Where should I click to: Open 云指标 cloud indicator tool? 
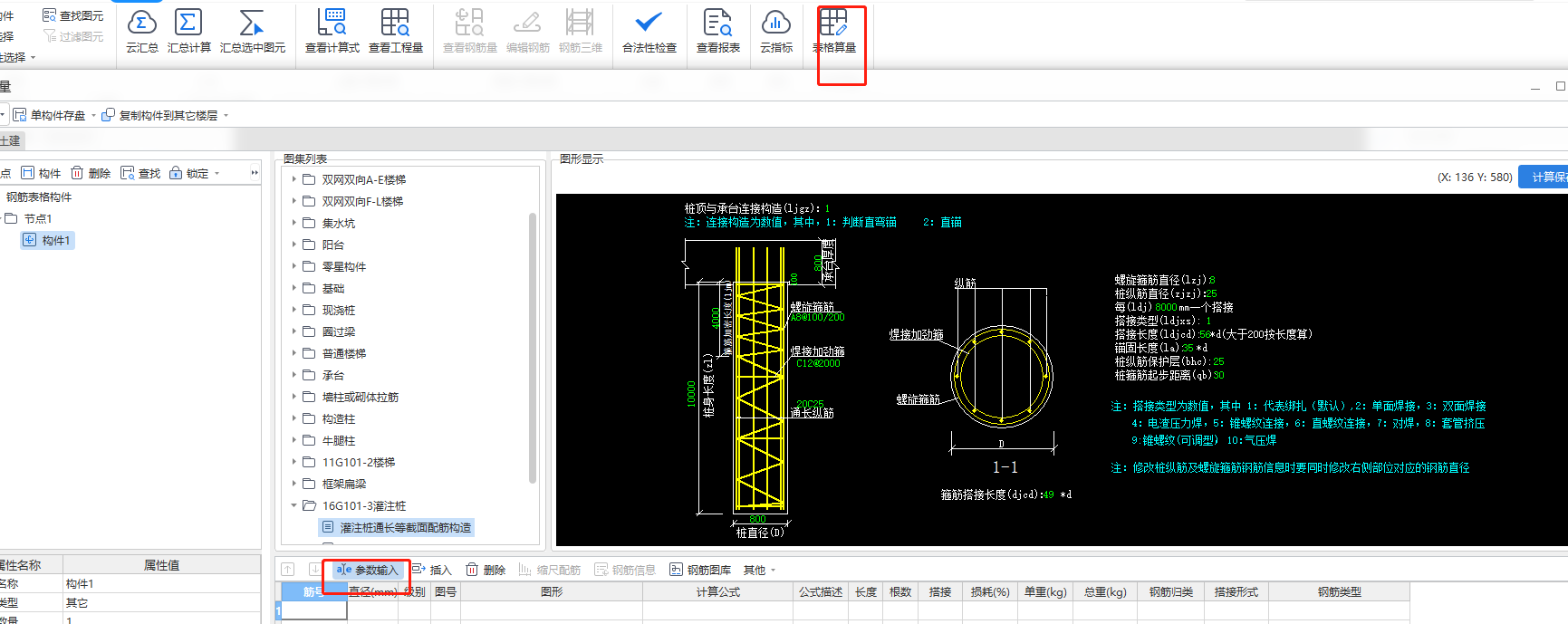(776, 31)
